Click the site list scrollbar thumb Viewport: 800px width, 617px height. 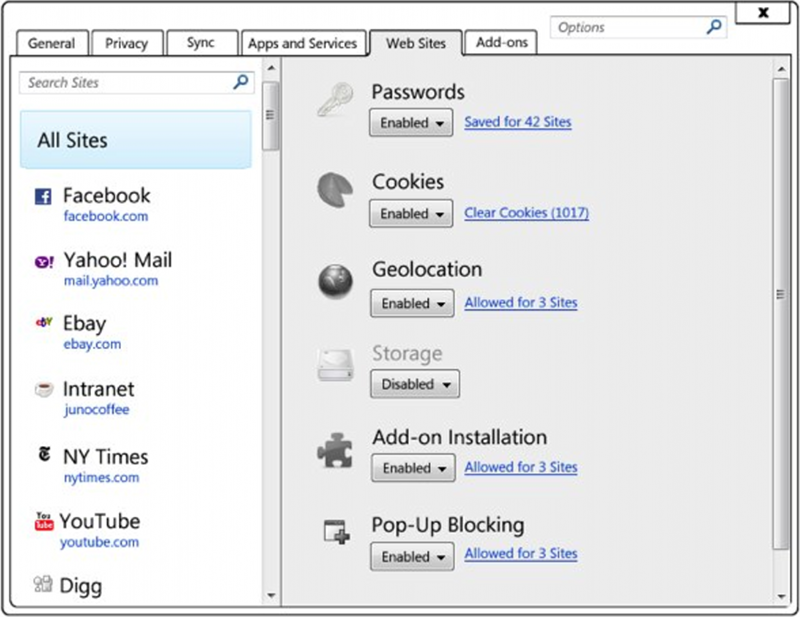270,116
